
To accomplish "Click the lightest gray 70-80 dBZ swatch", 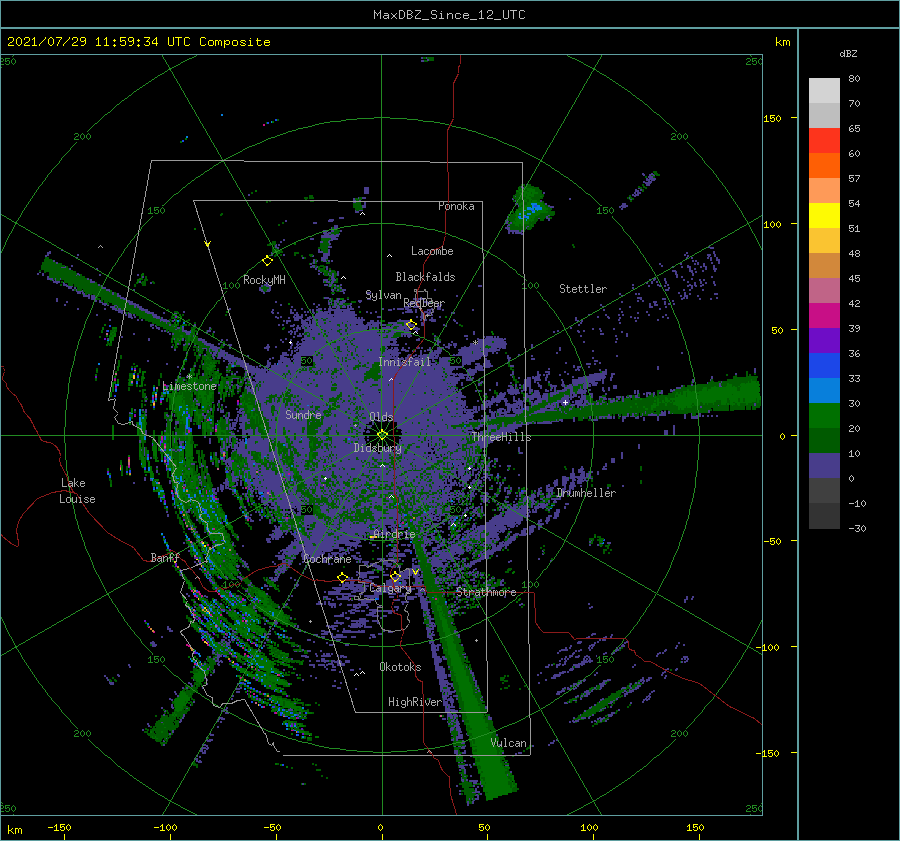I will 824,91.
